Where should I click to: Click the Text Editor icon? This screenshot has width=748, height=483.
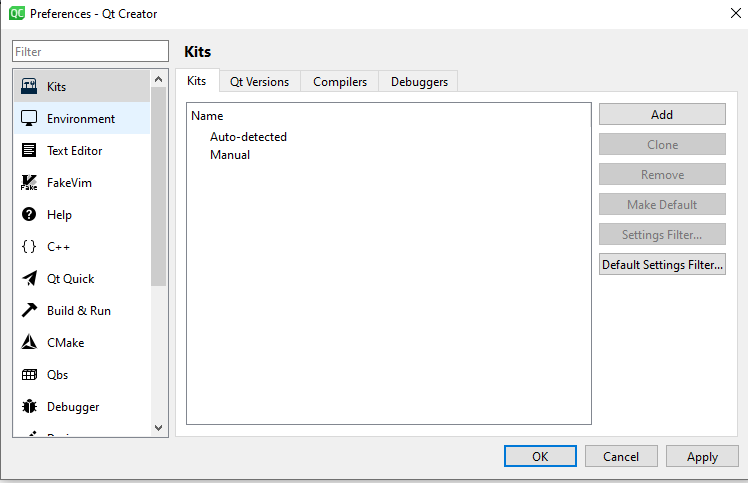29,150
